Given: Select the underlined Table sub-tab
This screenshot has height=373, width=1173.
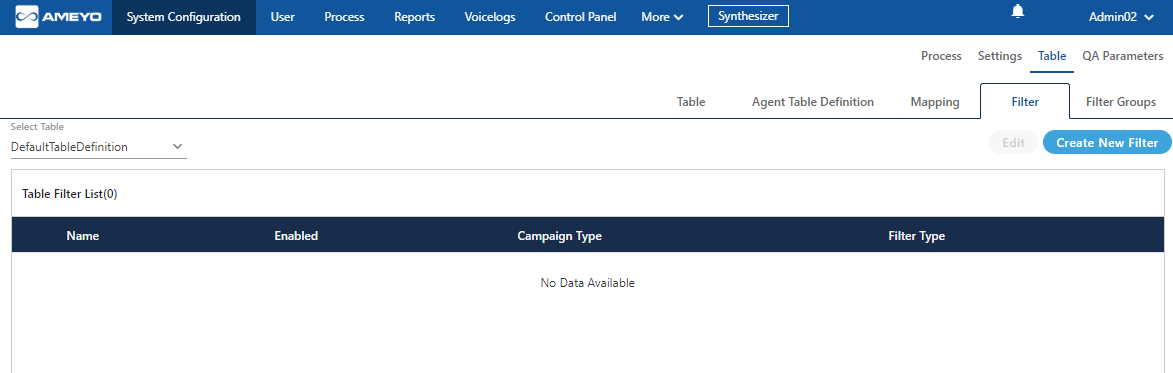Looking at the screenshot, I should tap(1052, 56).
